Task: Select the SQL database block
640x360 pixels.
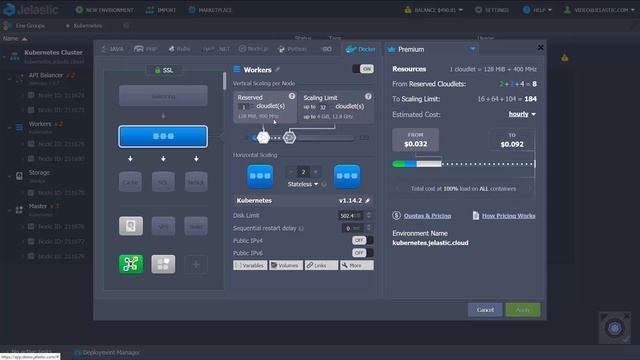Action: point(163,182)
